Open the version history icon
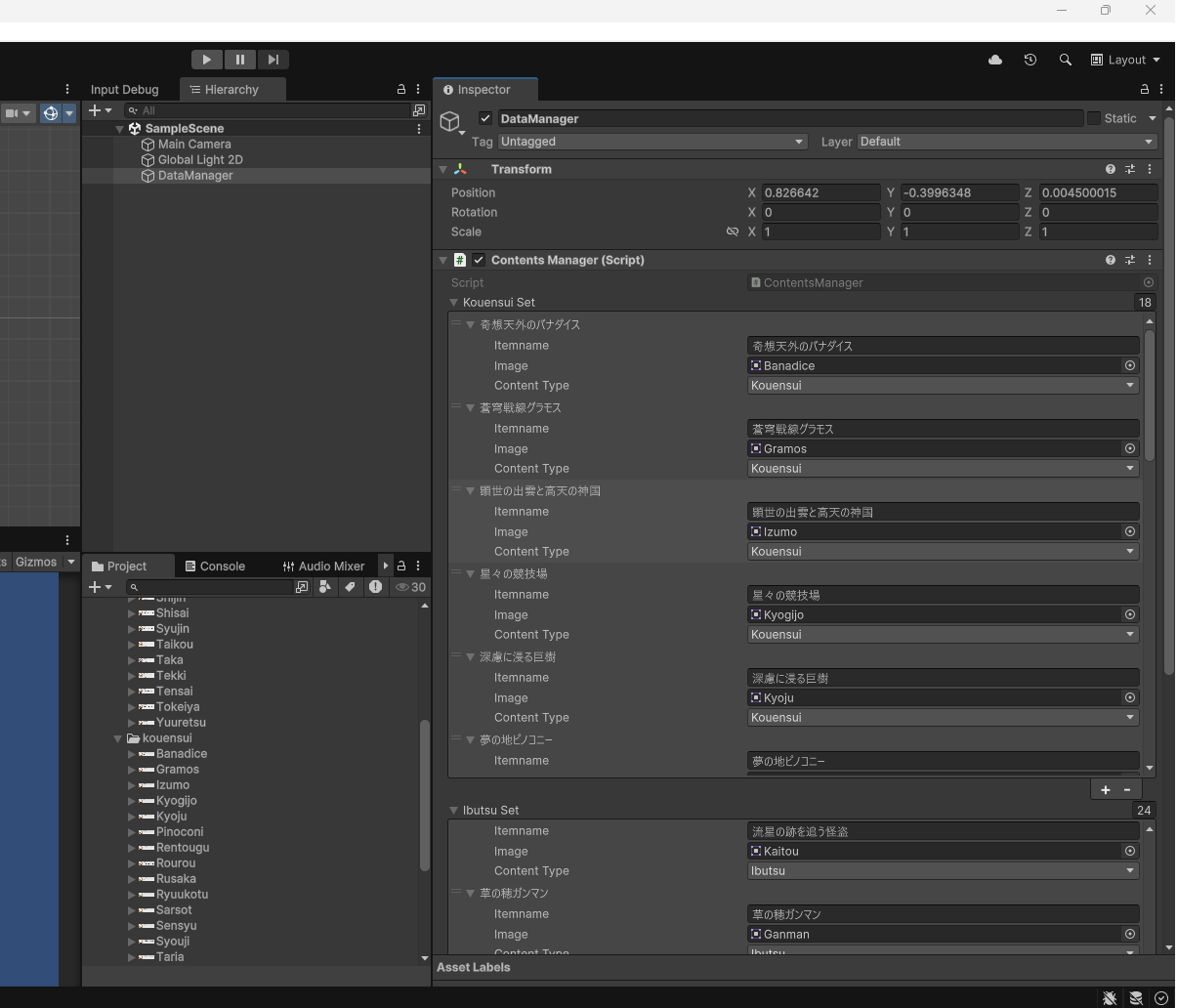 [x=1030, y=60]
